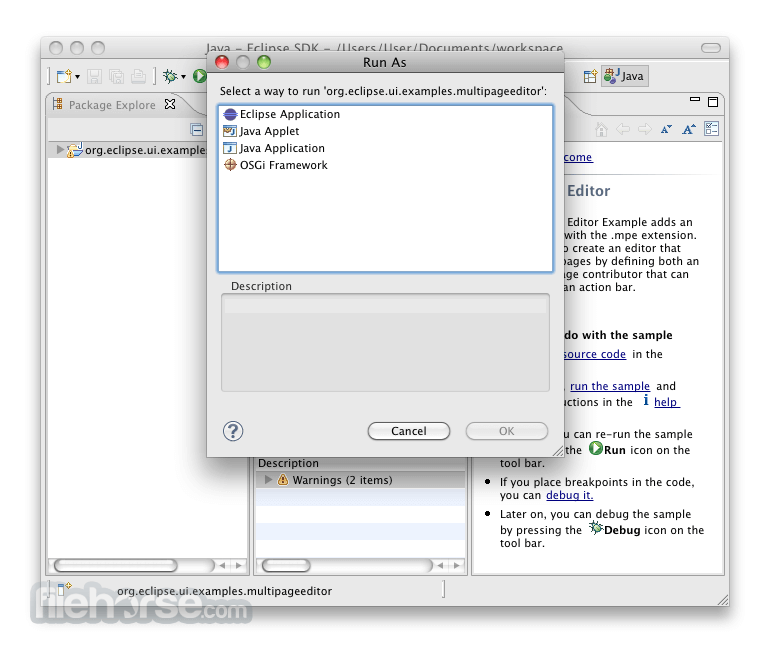Viewport: 768px width, 654px height.
Task: Click the Debug bug icon in toolbar
Action: (170, 76)
